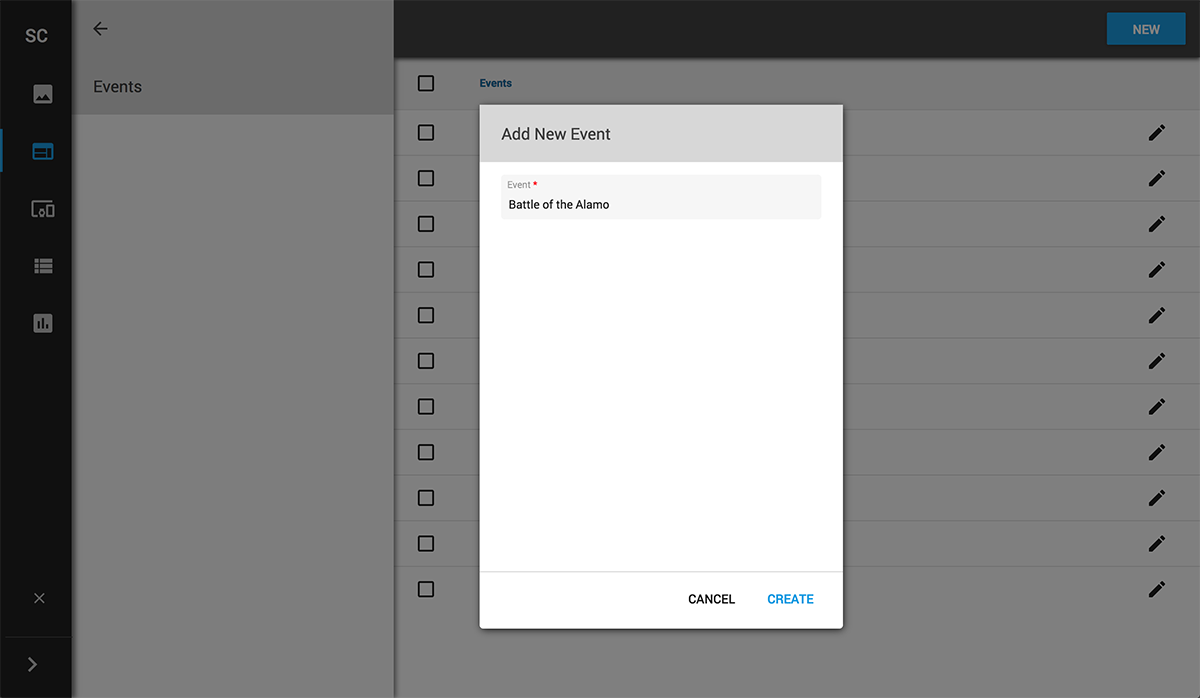The width and height of the screenshot is (1200, 698).
Task: Click the X icon in the sidebar
Action: [x=39, y=598]
